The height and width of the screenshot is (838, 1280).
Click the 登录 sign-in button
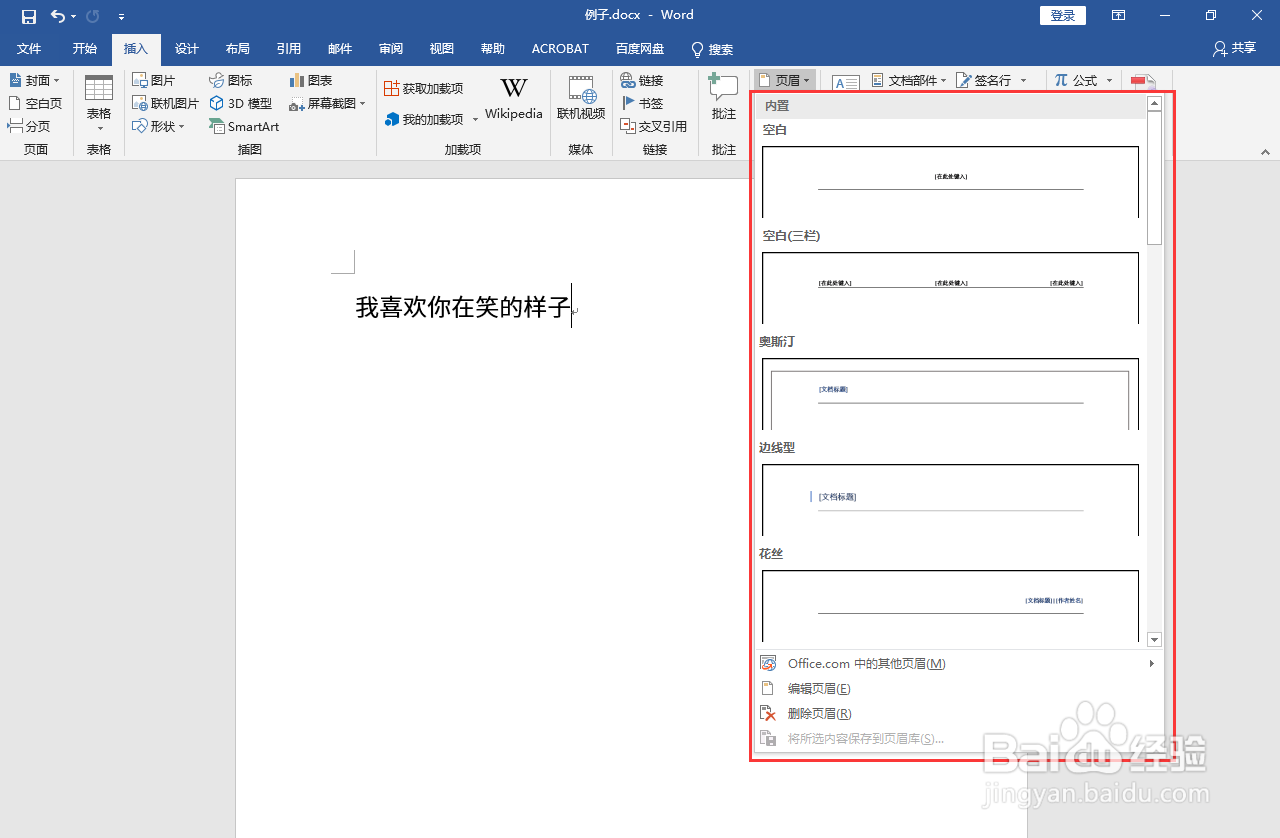(1062, 15)
